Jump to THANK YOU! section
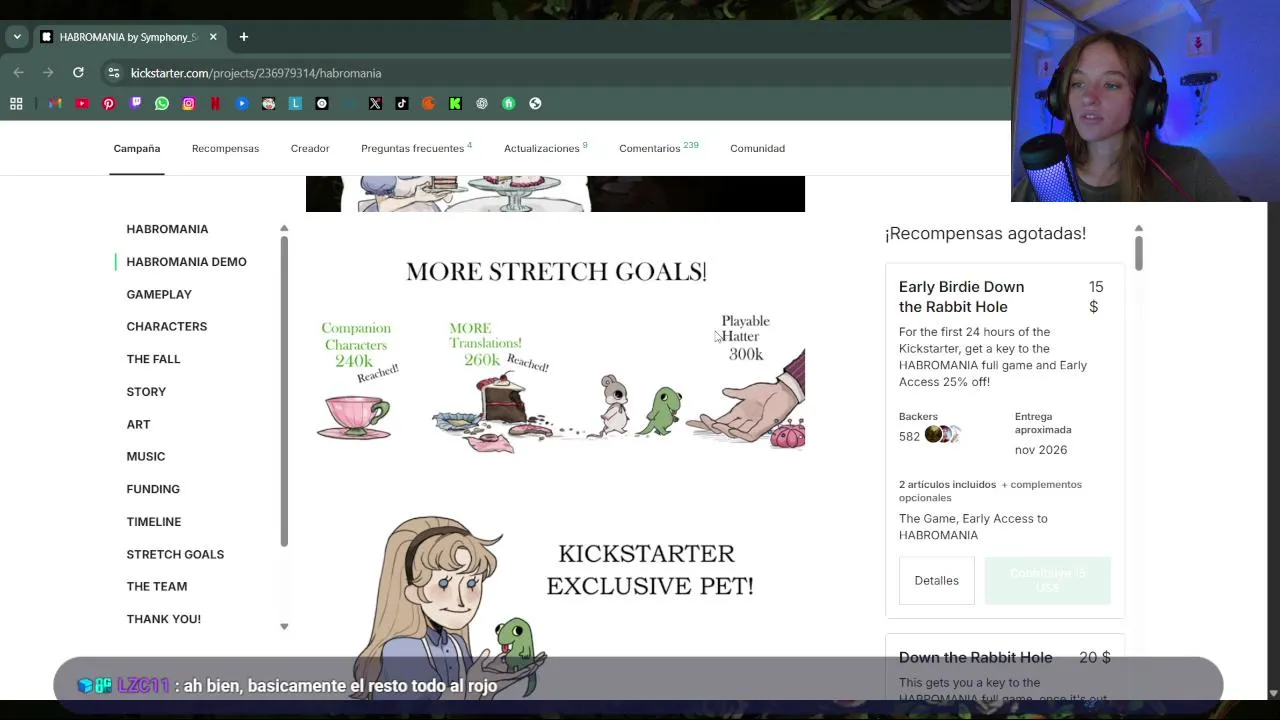1280x720 pixels. [x=164, y=619]
